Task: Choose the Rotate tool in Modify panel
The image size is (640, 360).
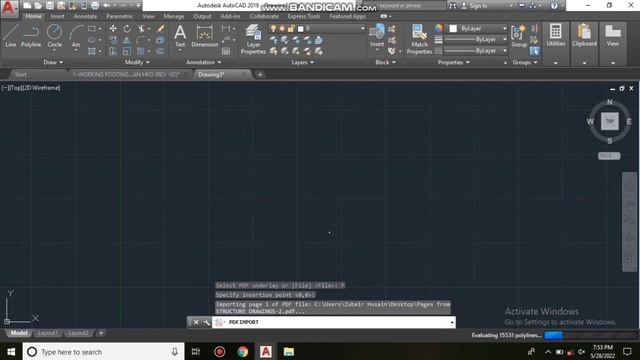Action: click(127, 29)
